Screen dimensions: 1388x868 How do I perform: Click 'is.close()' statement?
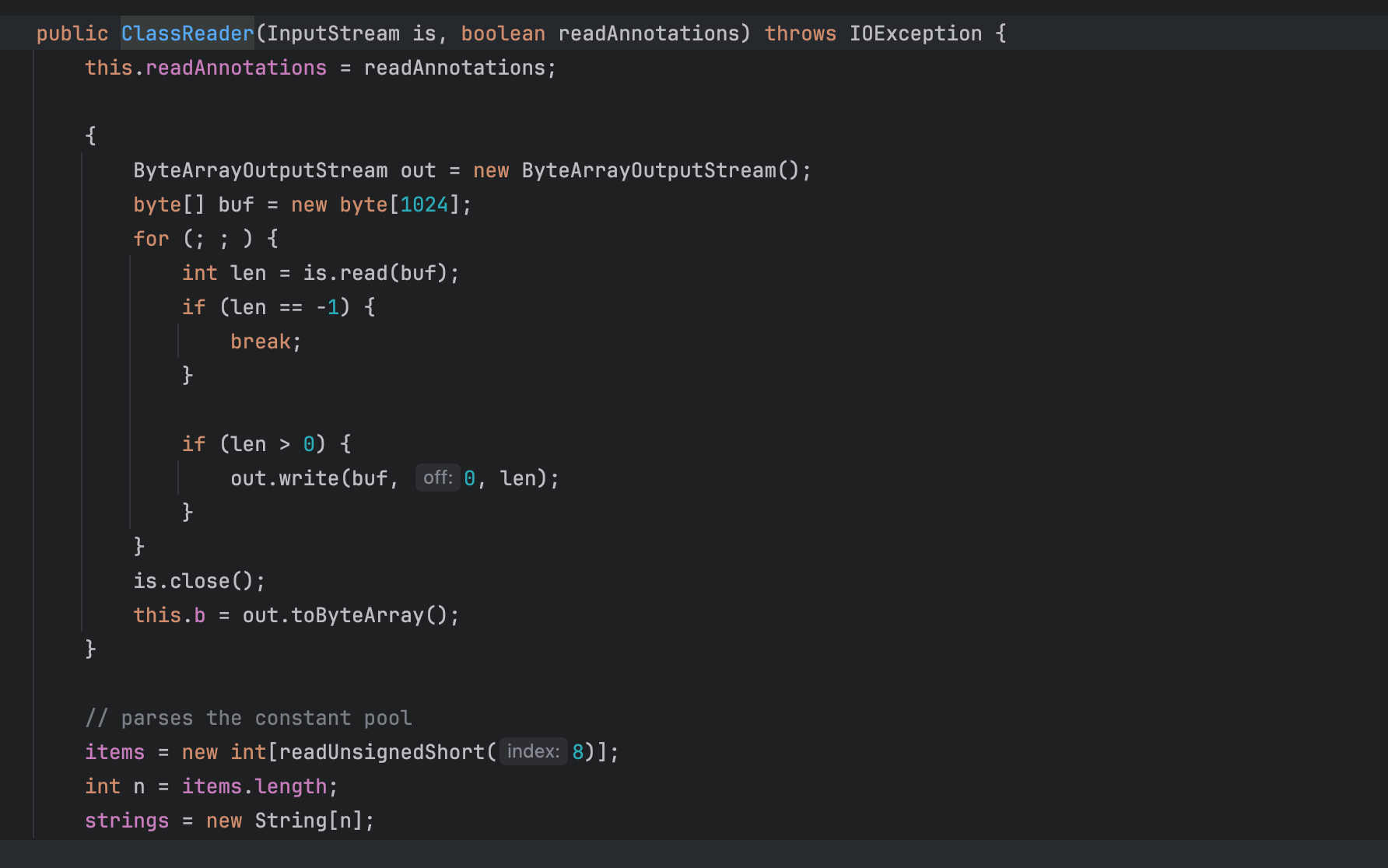(x=199, y=581)
